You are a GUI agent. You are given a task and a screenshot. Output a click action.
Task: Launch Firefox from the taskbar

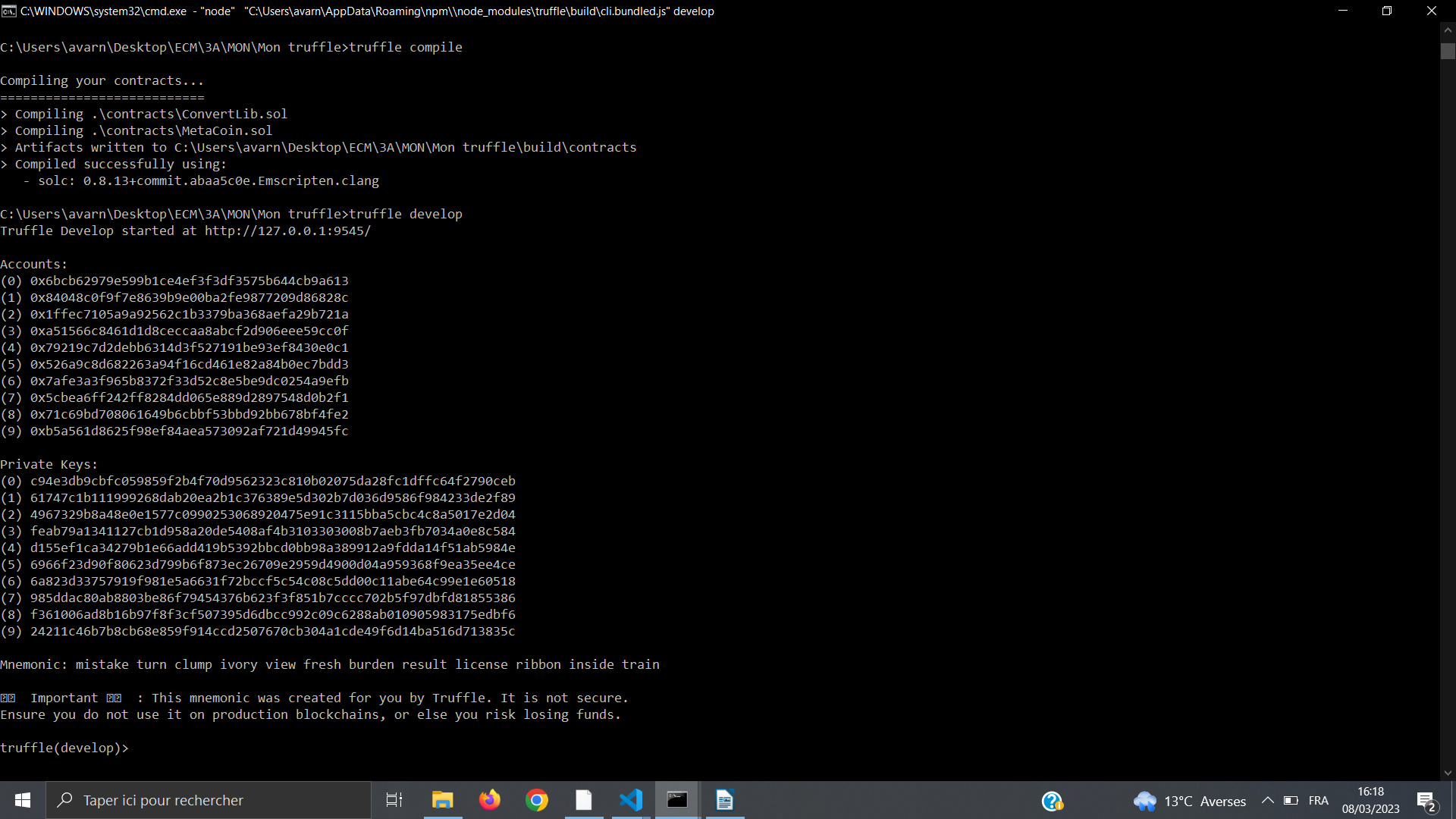click(x=490, y=800)
